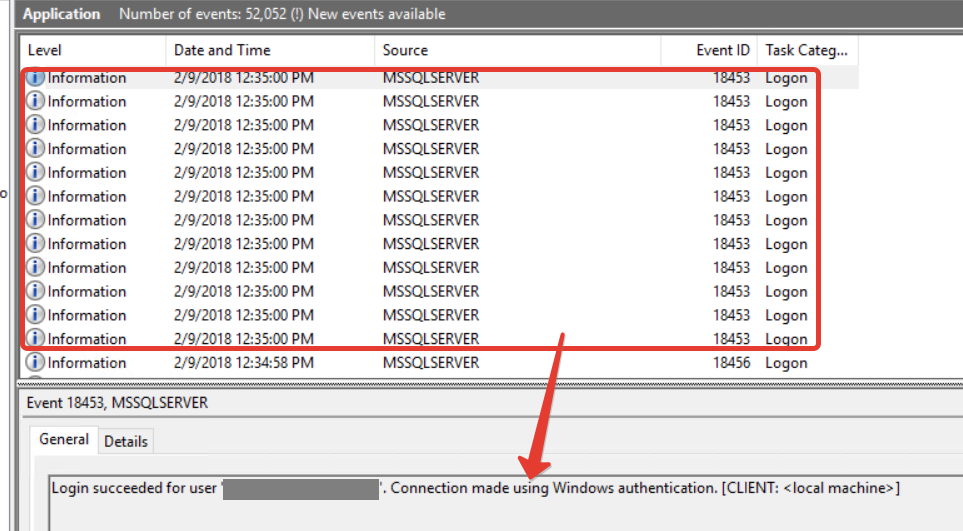
Task: Click the Information icon in the third event row
Action: click(x=36, y=125)
